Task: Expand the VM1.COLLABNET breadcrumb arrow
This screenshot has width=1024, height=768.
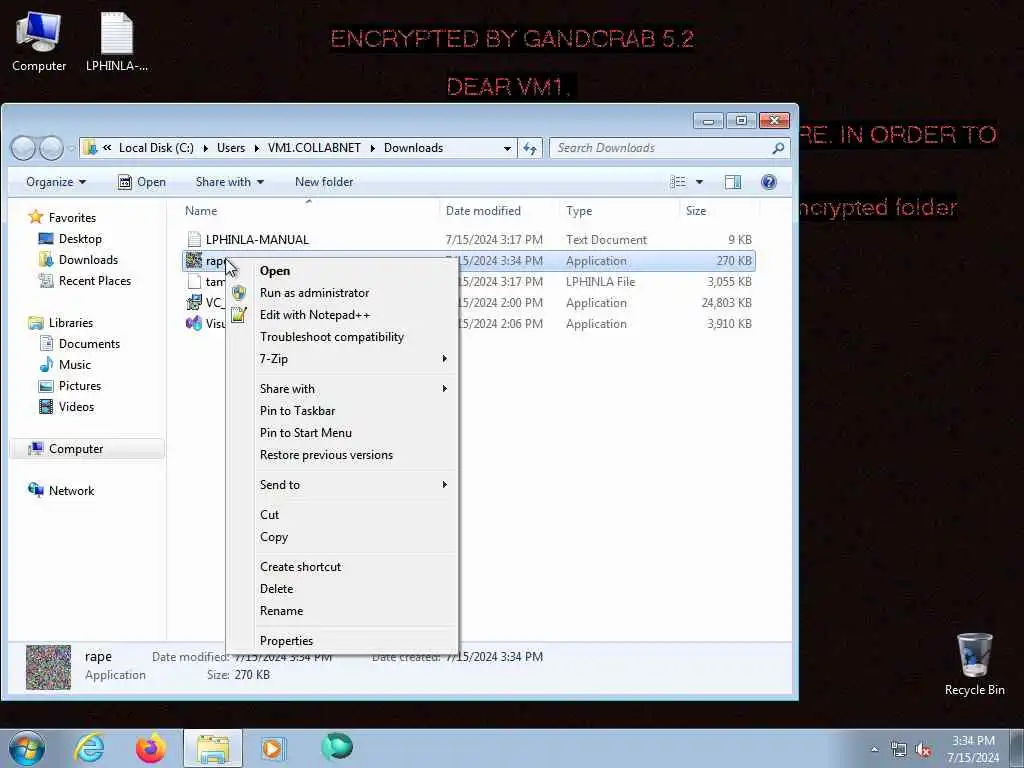Action: tap(373, 148)
